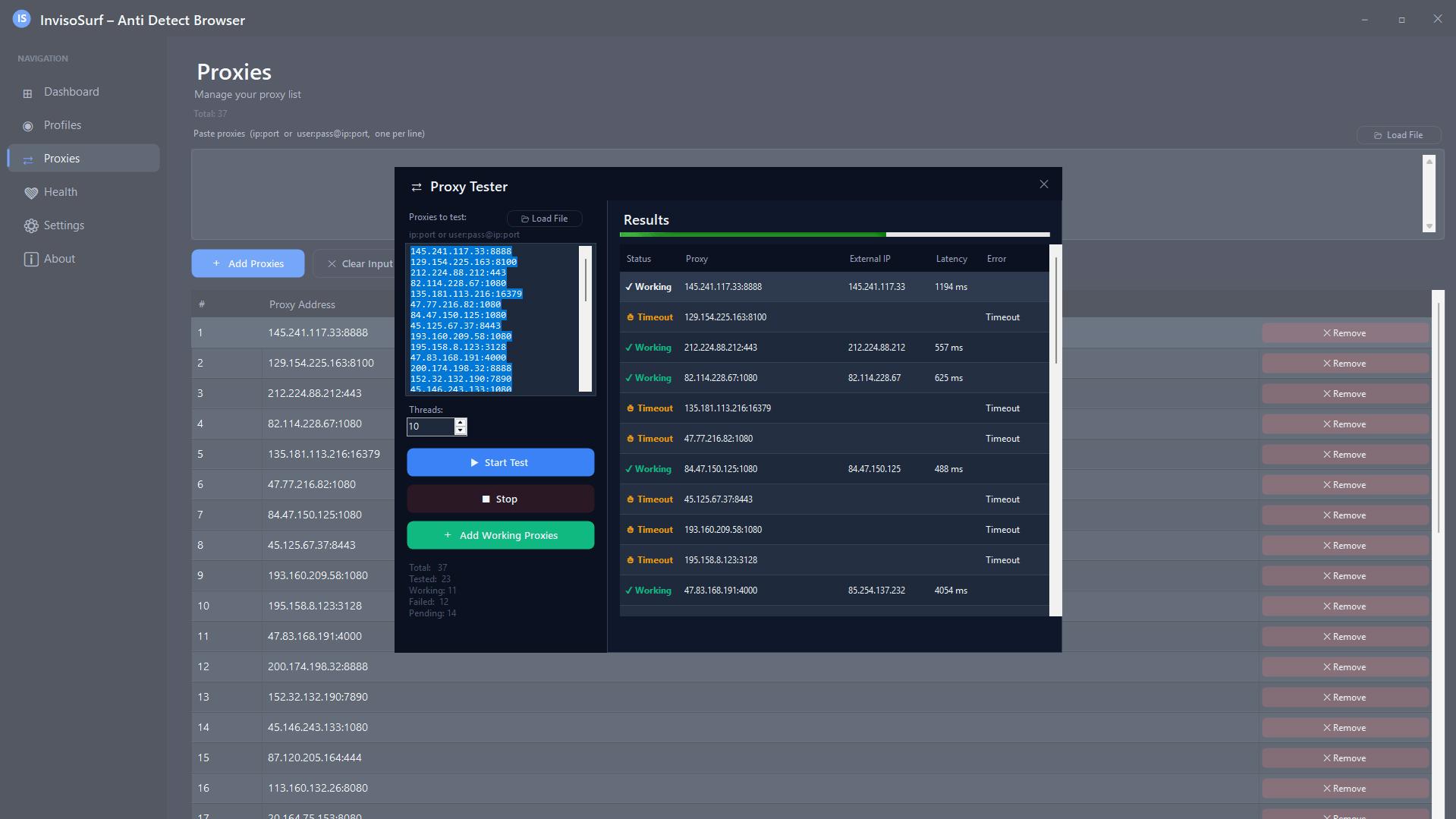This screenshot has width=1456, height=819.
Task: Remove proxy 129.154.225.163:8100 from list
Action: click(1344, 363)
